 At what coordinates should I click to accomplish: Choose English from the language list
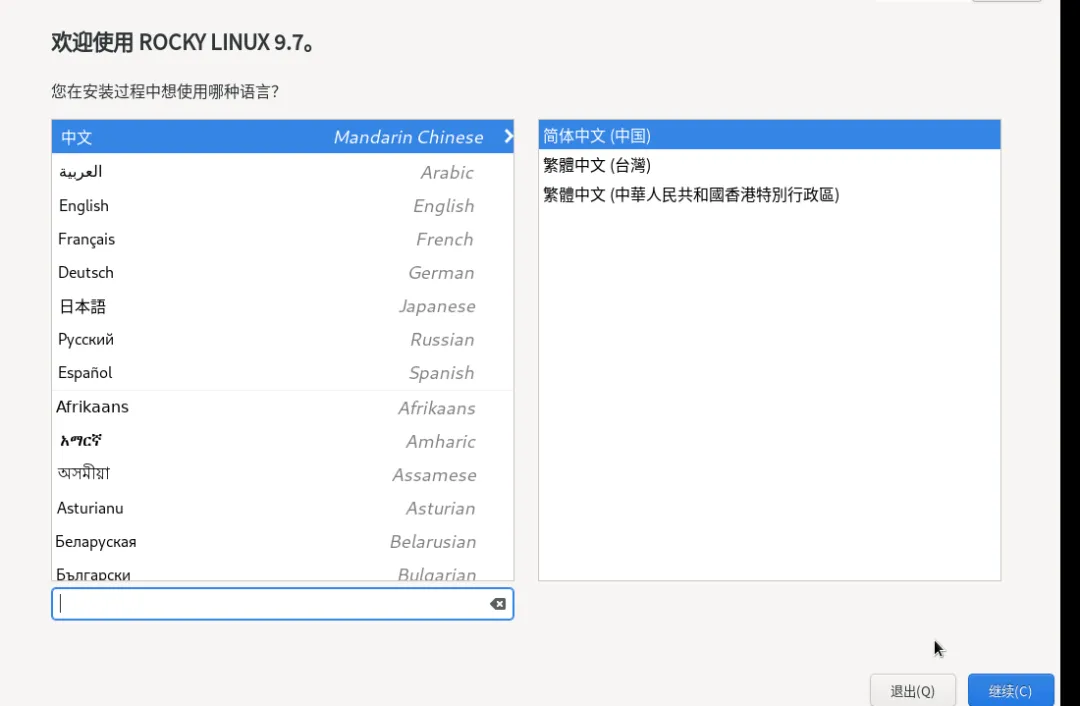(x=282, y=205)
